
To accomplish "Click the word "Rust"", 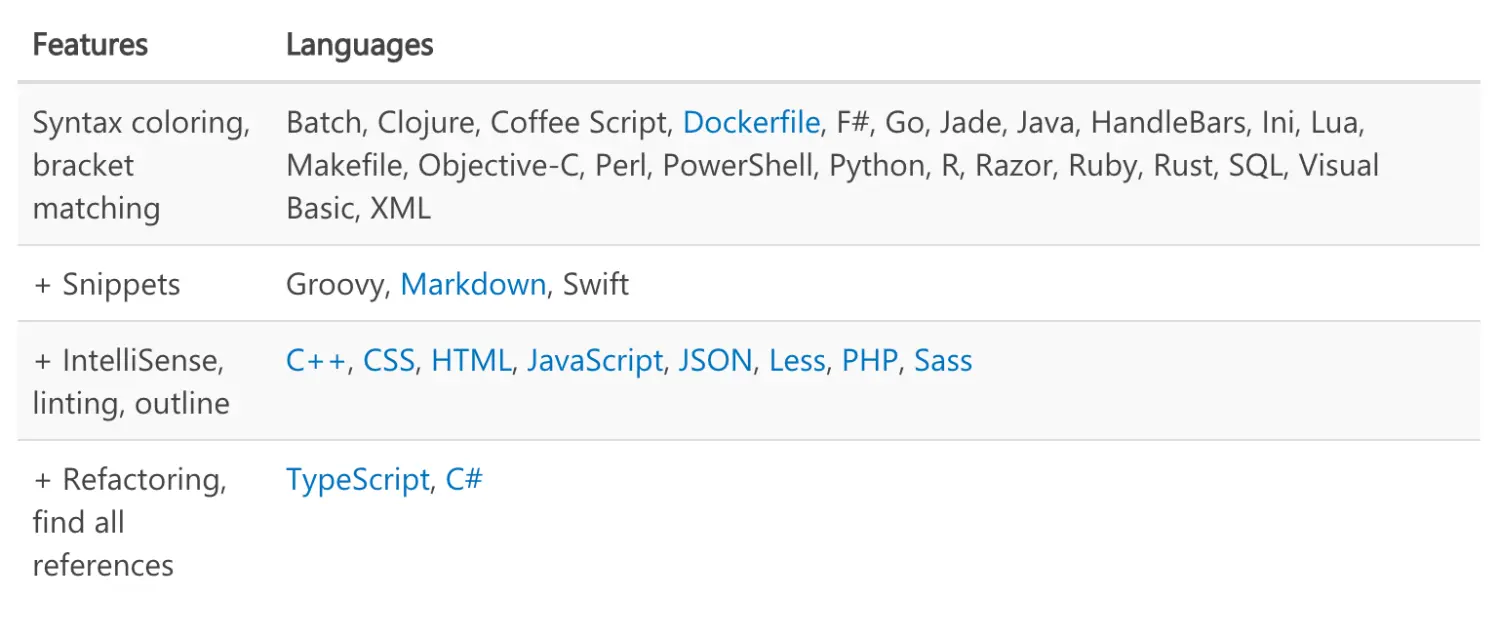I will click(x=1183, y=166).
